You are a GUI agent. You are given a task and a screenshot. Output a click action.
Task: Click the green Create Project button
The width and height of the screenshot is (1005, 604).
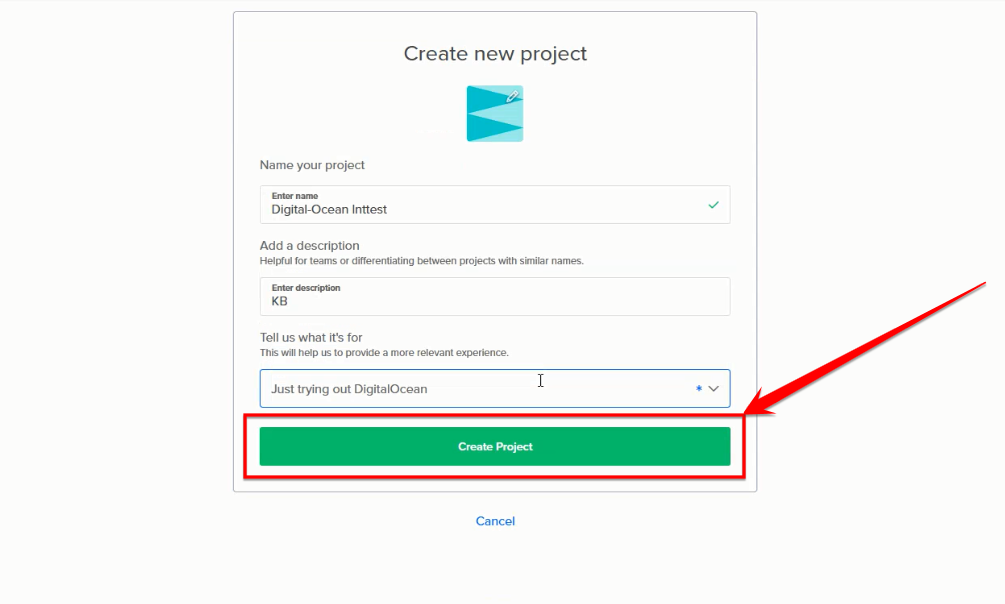click(x=495, y=446)
